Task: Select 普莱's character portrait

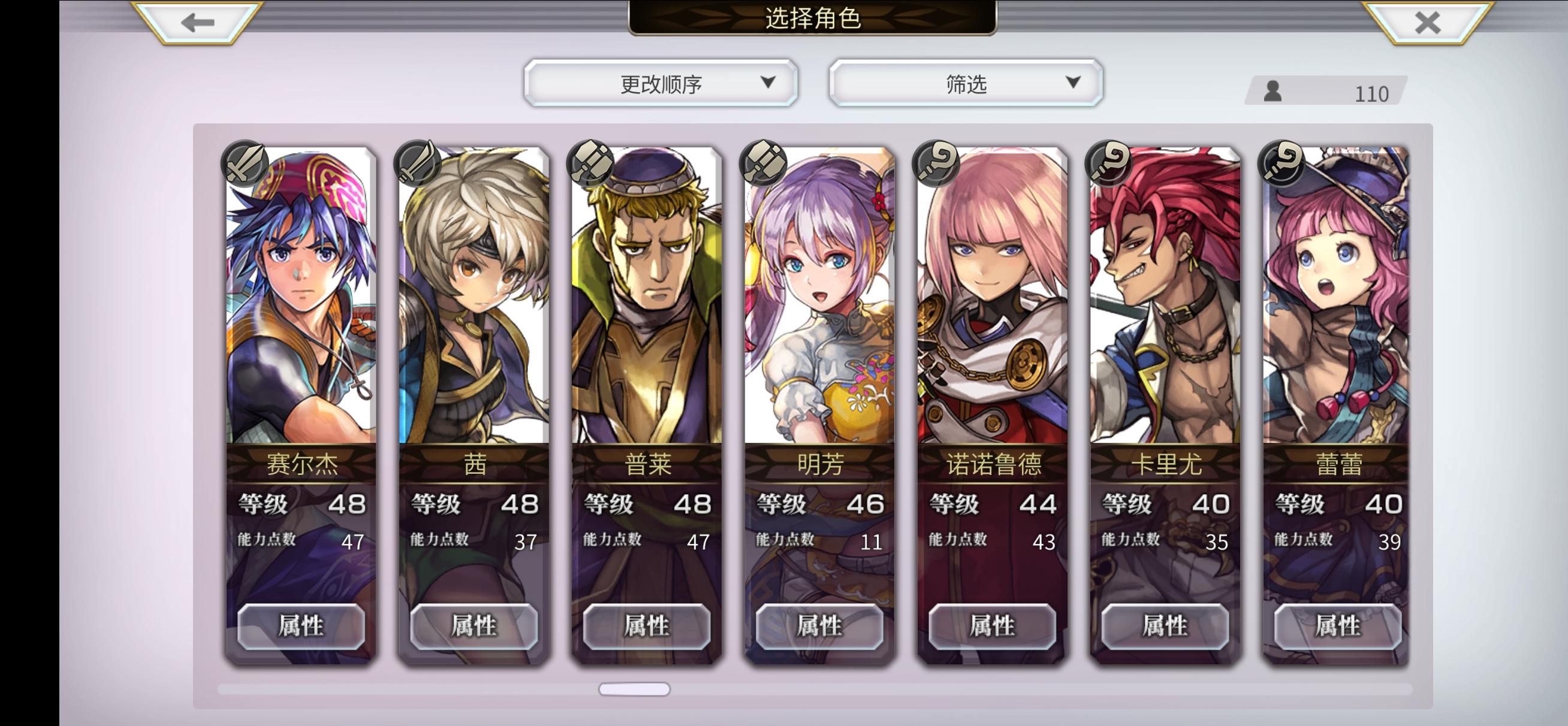Action: tap(647, 295)
